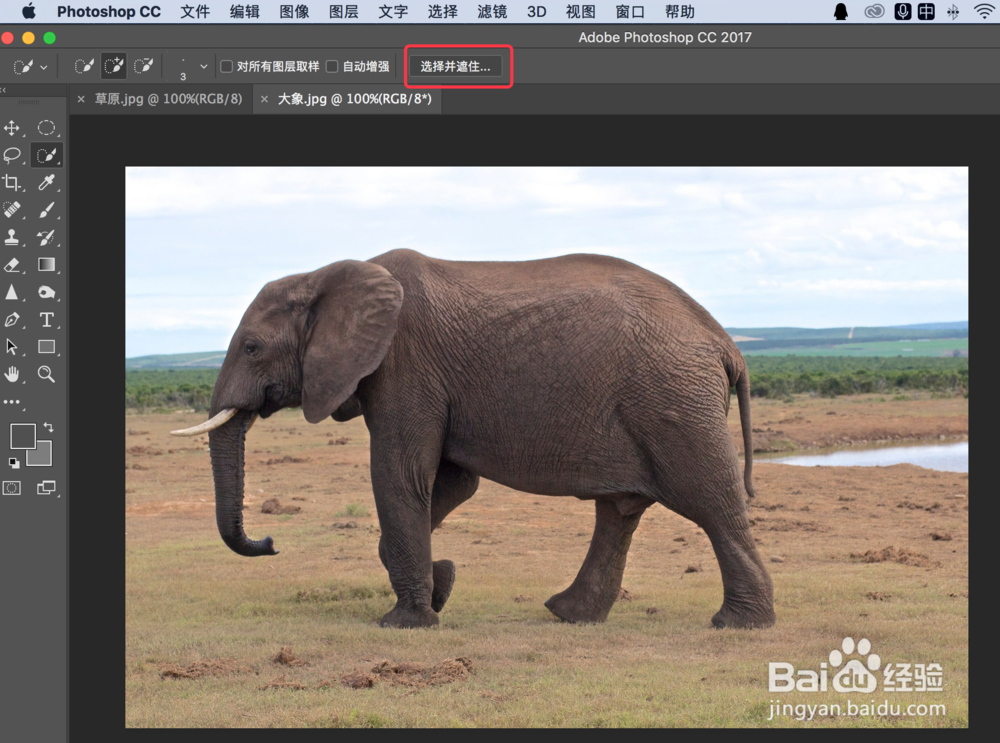Reset default foreground and background colors
Viewport: 1000px width, 743px height.
point(13,463)
